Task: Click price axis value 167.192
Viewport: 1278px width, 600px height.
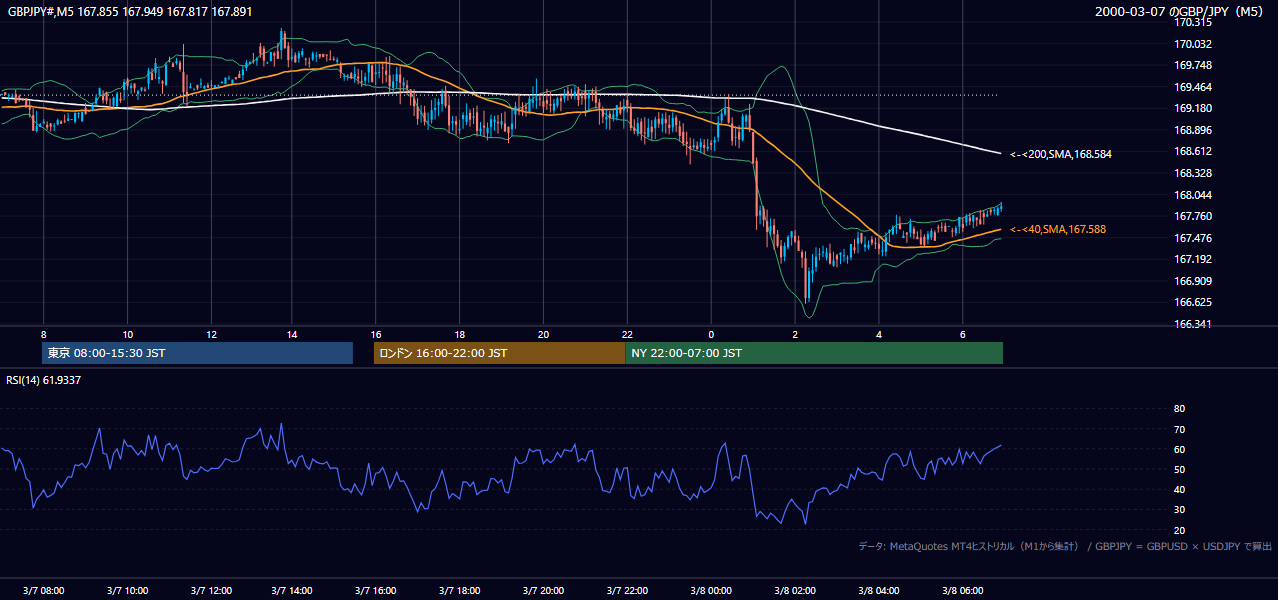Action: [x=1194, y=259]
